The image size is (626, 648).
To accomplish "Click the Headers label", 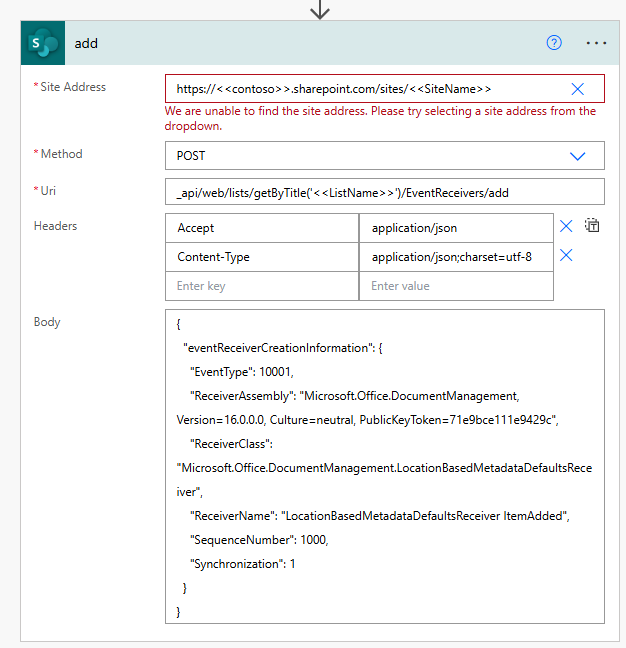I will coord(55,226).
